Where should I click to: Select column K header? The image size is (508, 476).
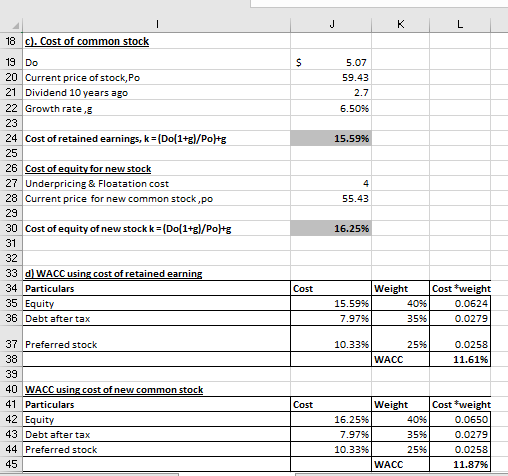tap(400, 24)
